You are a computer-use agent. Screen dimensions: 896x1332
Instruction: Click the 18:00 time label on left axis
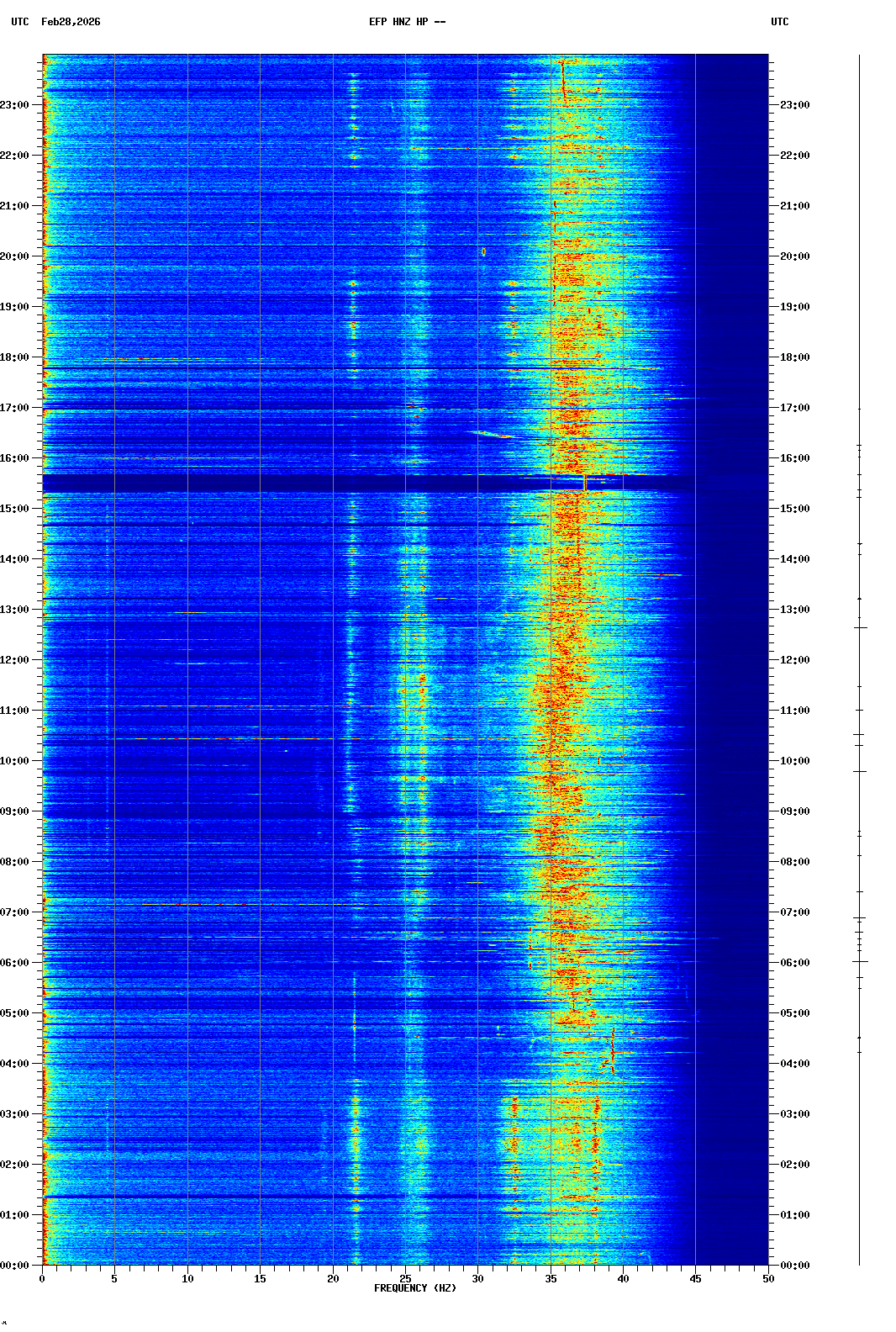tap(15, 357)
